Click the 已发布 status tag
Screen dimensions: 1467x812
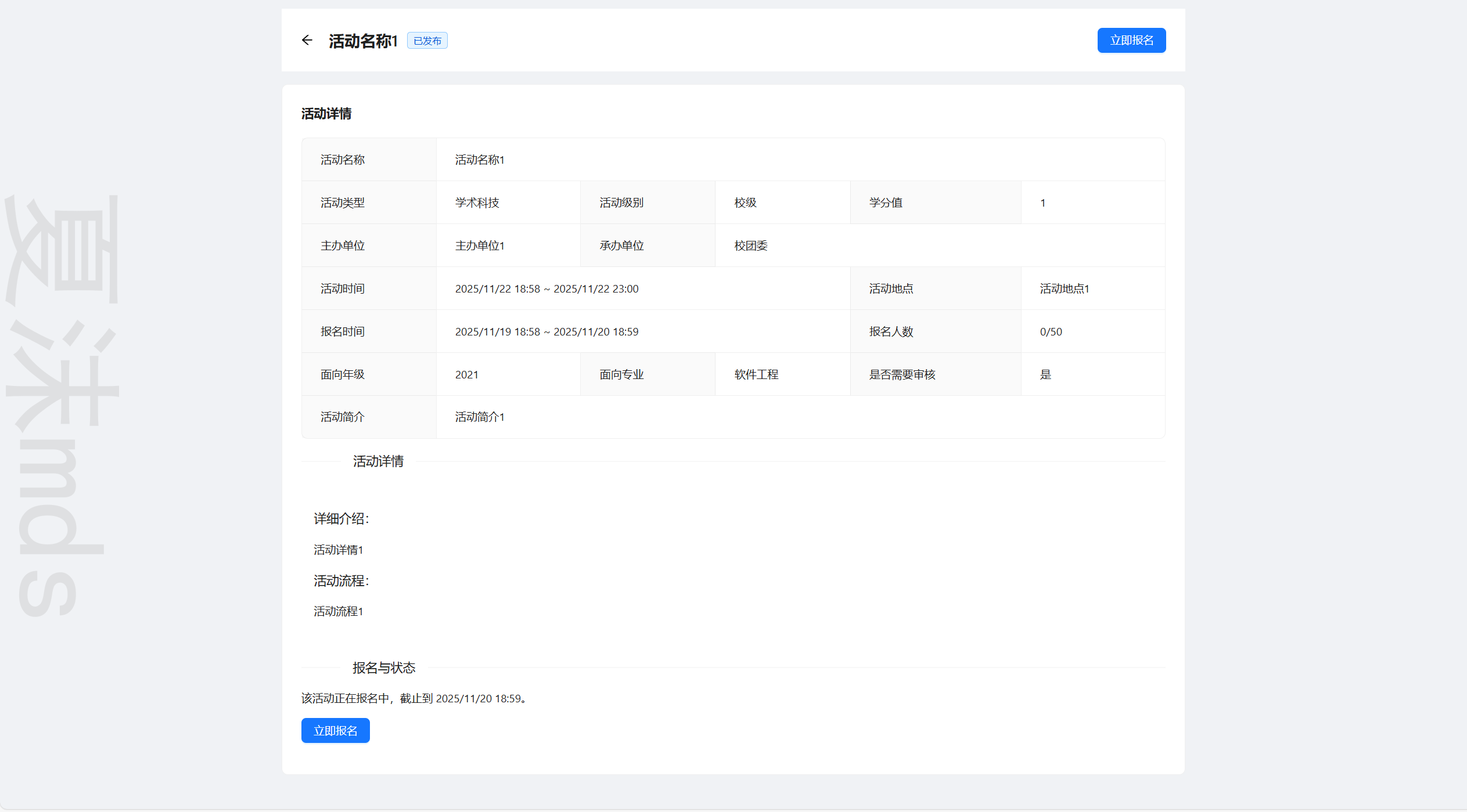(x=427, y=41)
